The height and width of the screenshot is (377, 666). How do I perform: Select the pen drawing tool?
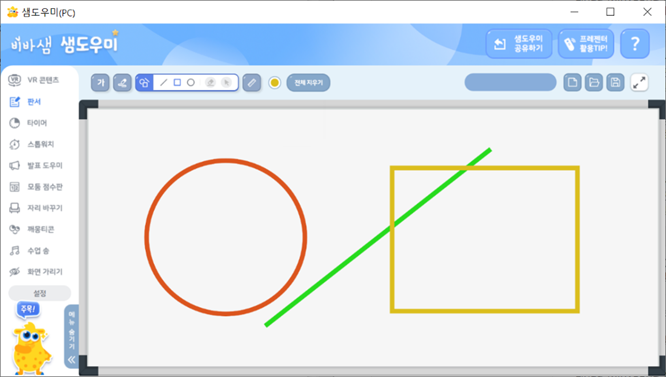tap(122, 82)
